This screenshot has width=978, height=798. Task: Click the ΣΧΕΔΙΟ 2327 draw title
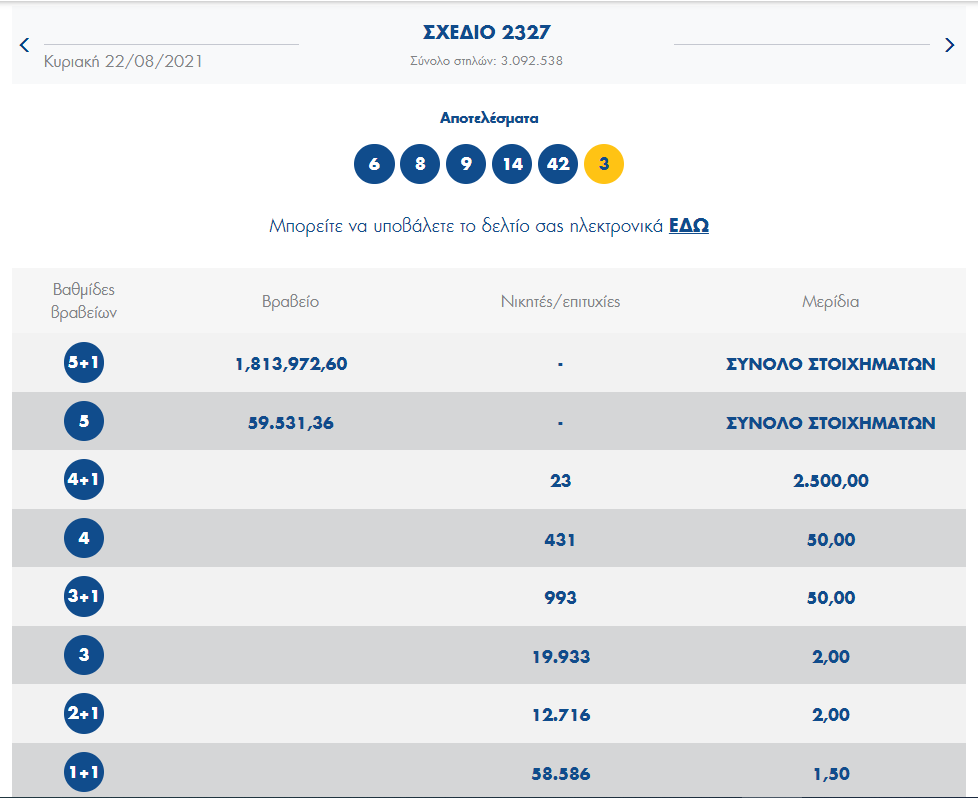coord(487,32)
